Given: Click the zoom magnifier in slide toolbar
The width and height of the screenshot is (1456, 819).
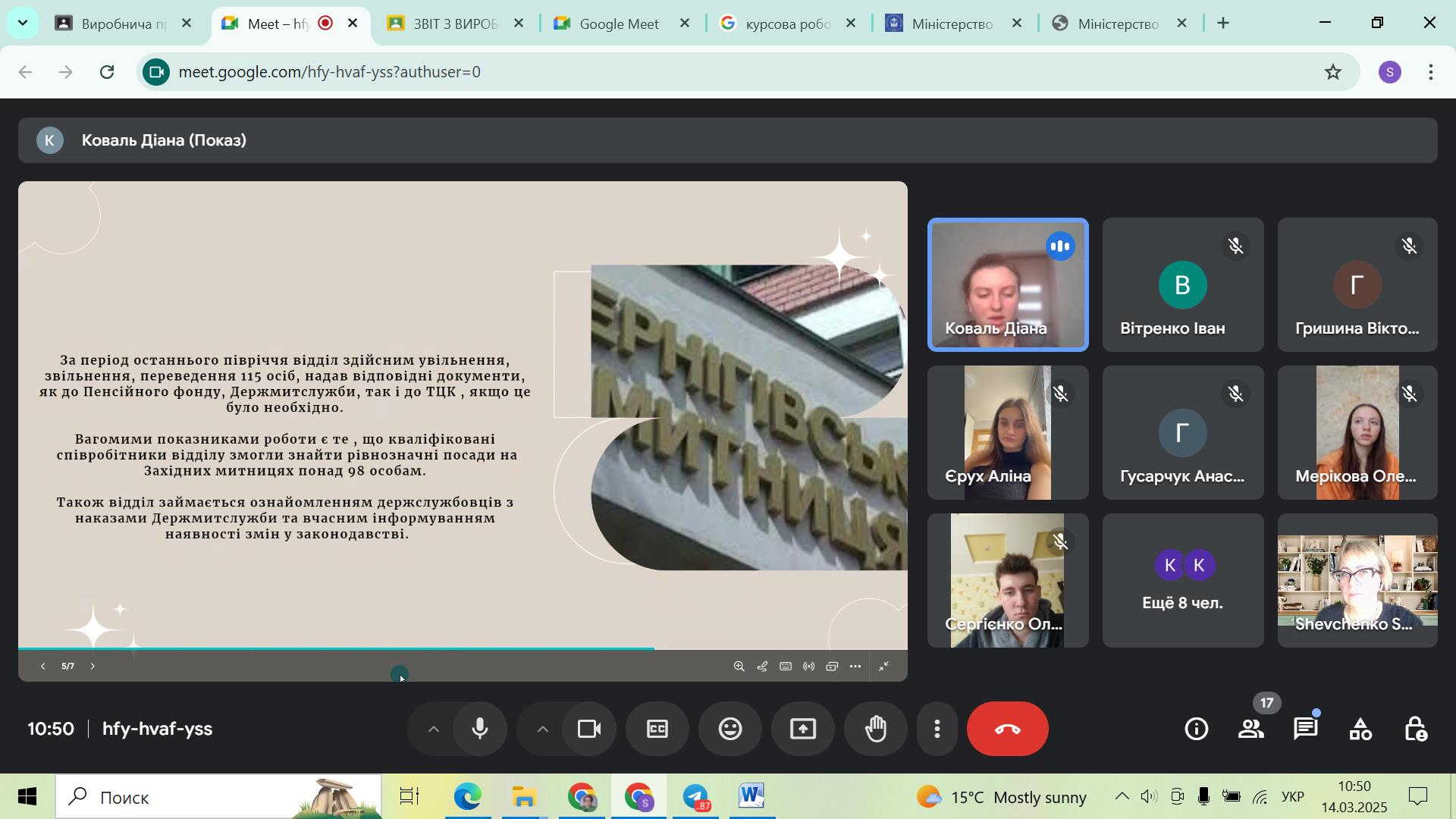Looking at the screenshot, I should point(739,667).
